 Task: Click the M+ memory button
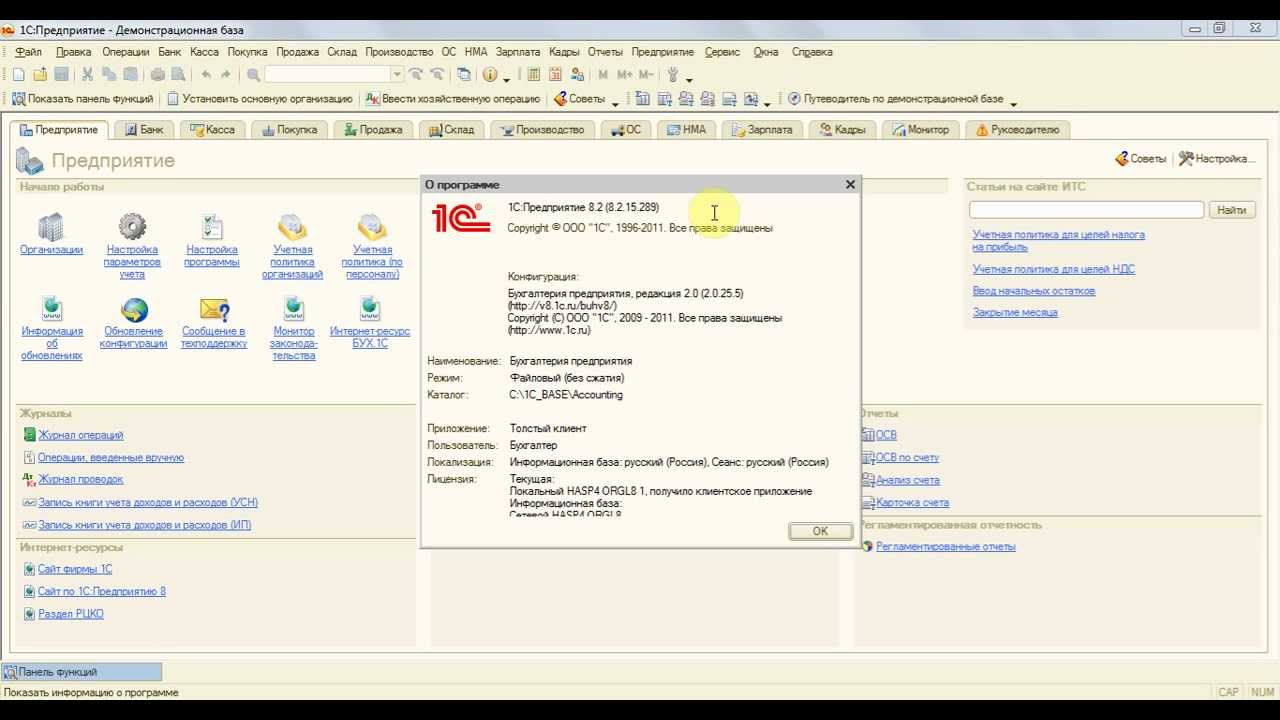point(625,75)
